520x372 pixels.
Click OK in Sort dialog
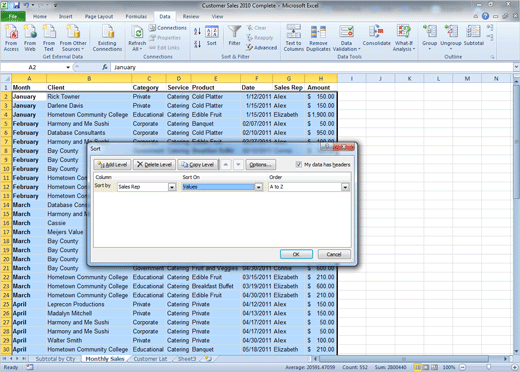point(296,254)
